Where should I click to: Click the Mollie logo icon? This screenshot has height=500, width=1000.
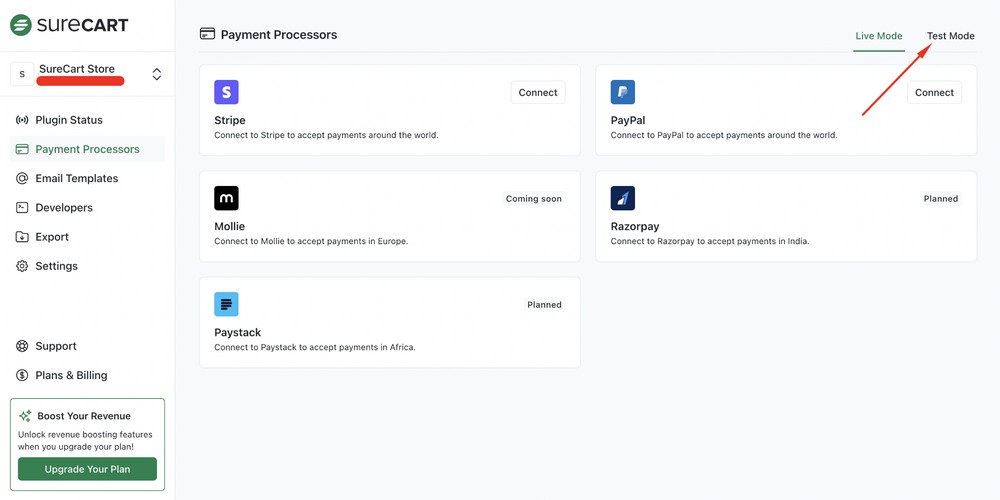(x=226, y=198)
